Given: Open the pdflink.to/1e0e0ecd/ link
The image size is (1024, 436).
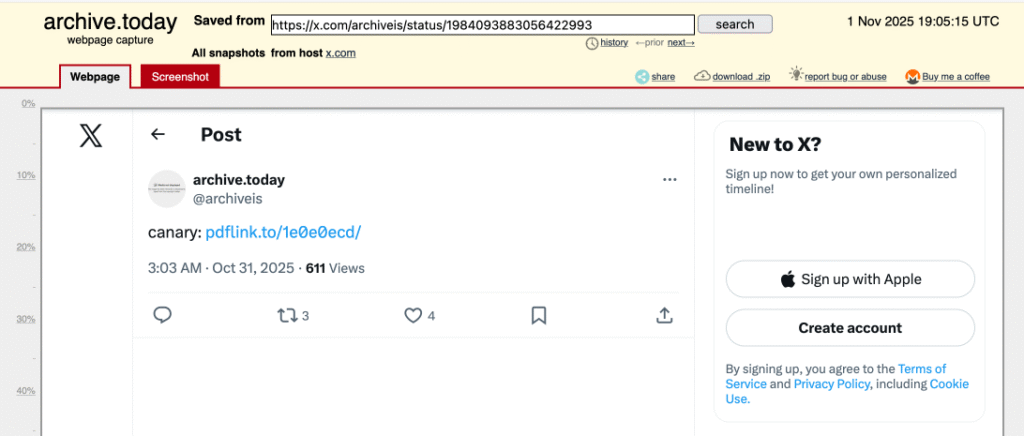Looking at the screenshot, I should (283, 232).
